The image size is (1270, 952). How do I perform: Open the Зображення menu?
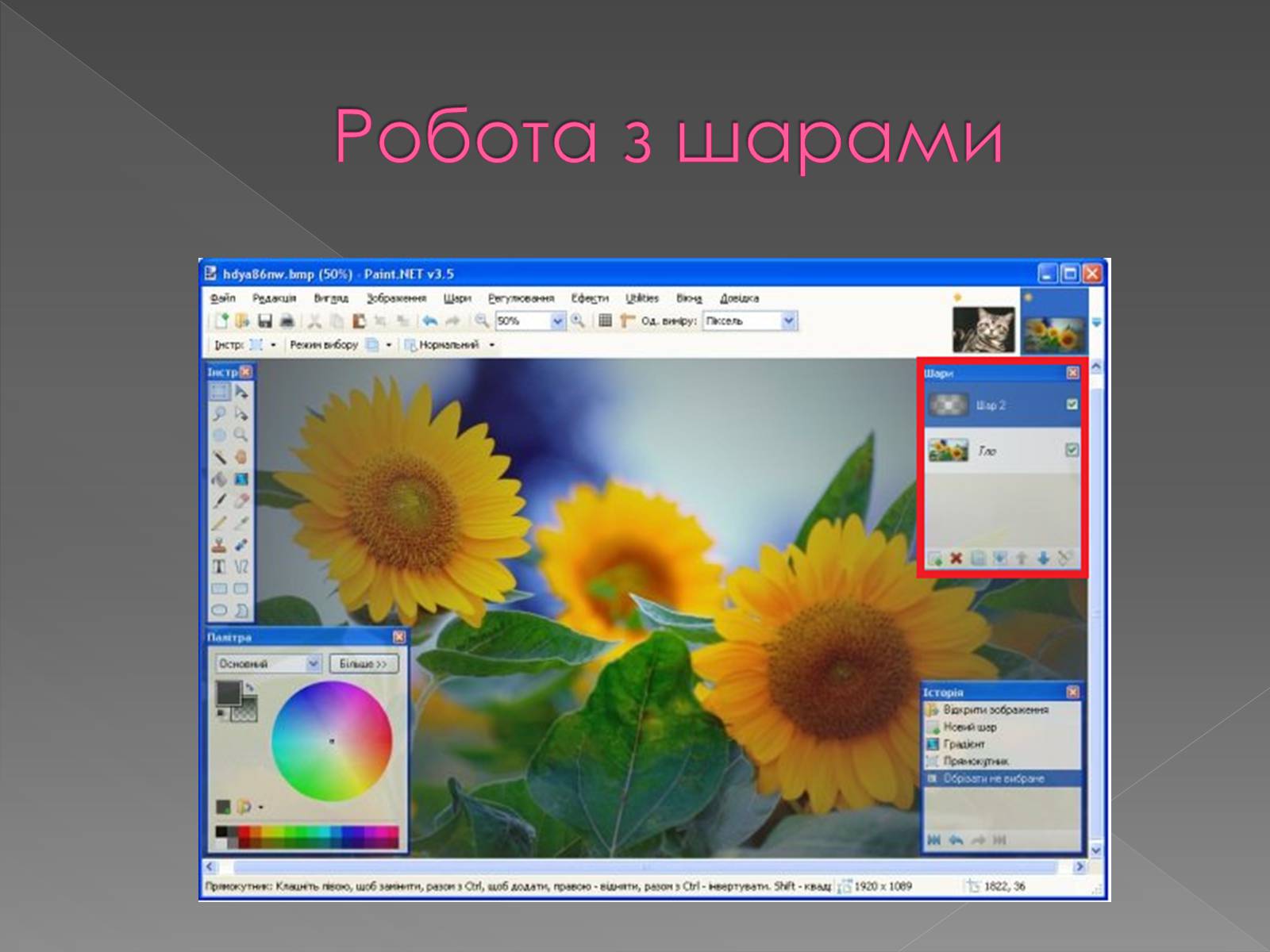pos(396,298)
